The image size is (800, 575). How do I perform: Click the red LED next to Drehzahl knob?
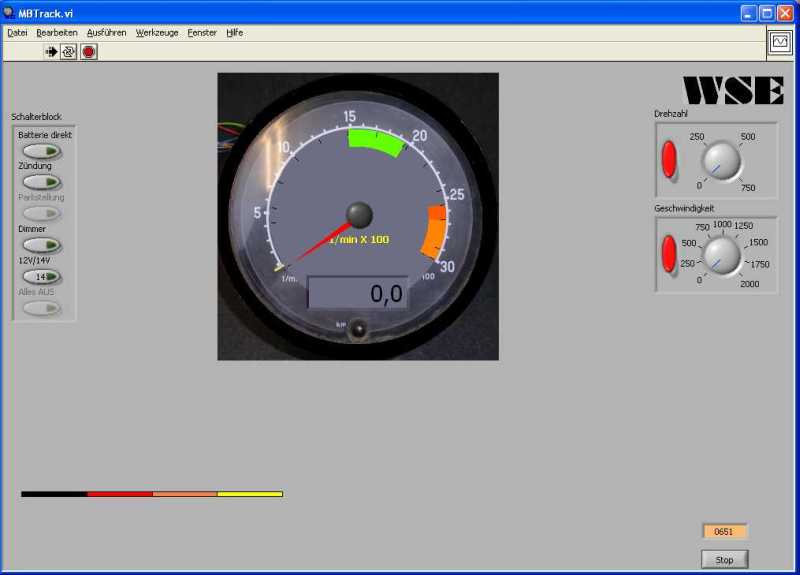pyautogui.click(x=667, y=160)
